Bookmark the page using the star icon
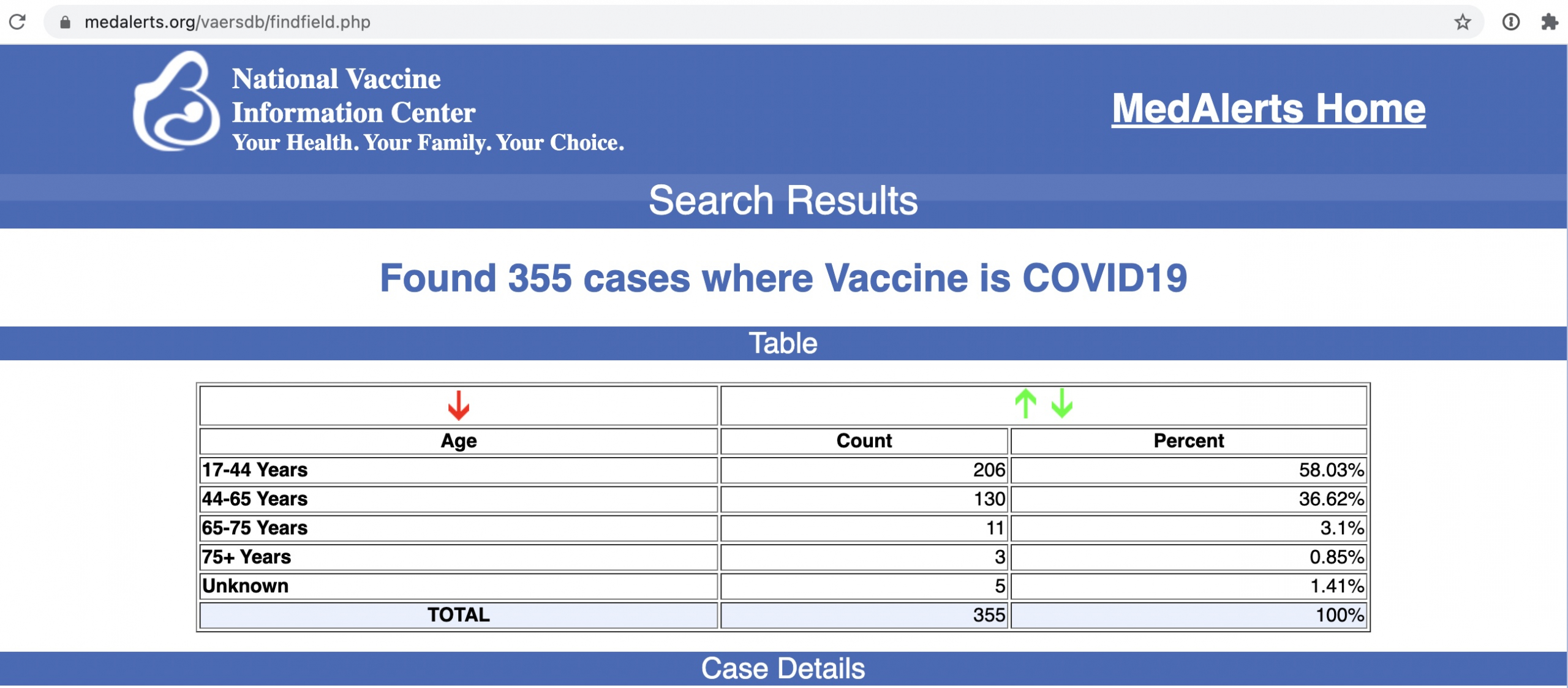 pos(1464,23)
